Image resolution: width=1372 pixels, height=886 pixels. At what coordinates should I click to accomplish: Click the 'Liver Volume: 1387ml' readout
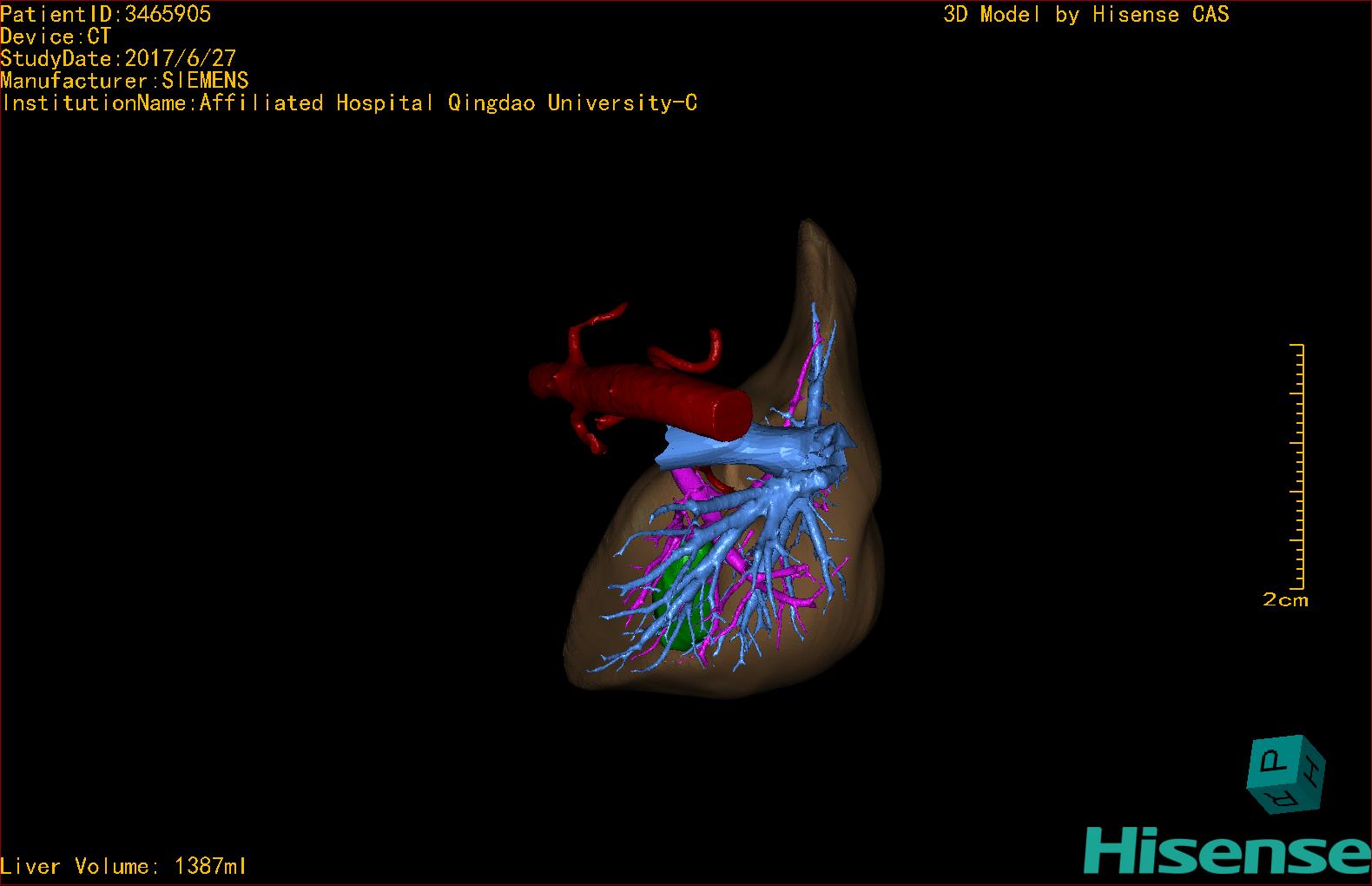[x=123, y=866]
